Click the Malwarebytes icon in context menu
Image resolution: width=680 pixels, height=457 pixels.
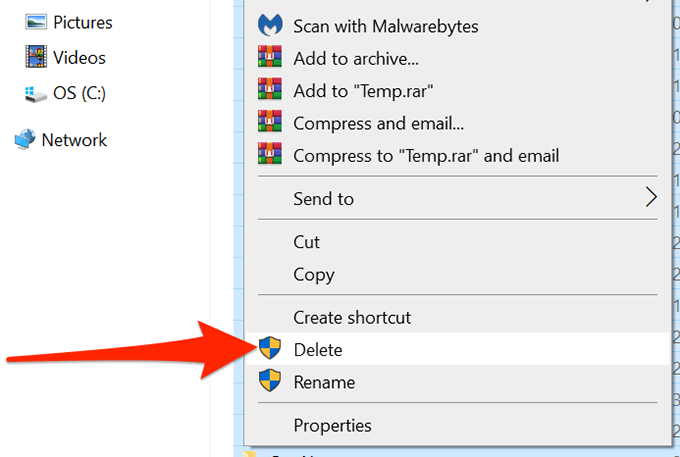pyautogui.click(x=269, y=26)
